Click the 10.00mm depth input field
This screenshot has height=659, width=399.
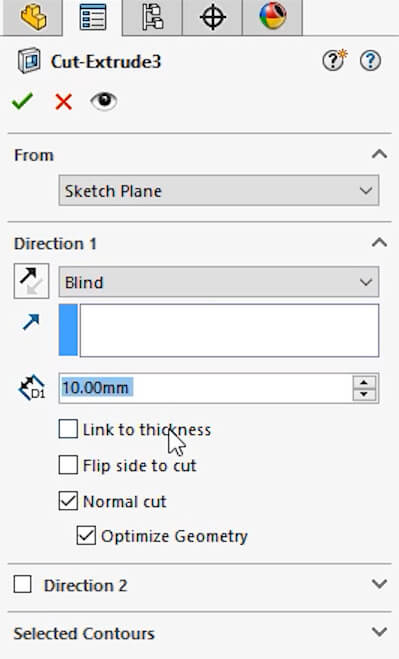(205, 387)
